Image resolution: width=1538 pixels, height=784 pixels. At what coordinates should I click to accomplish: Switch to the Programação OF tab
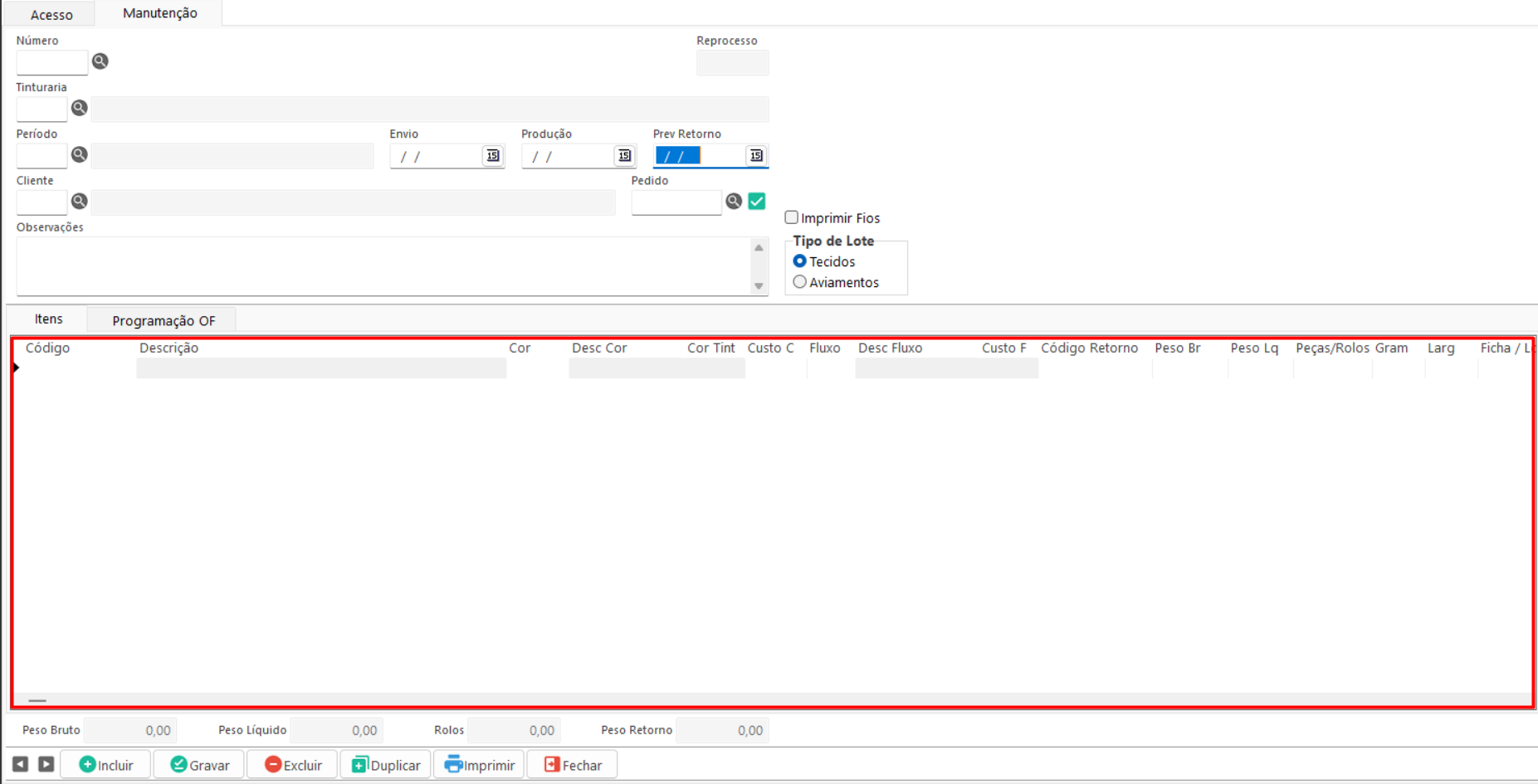click(164, 320)
